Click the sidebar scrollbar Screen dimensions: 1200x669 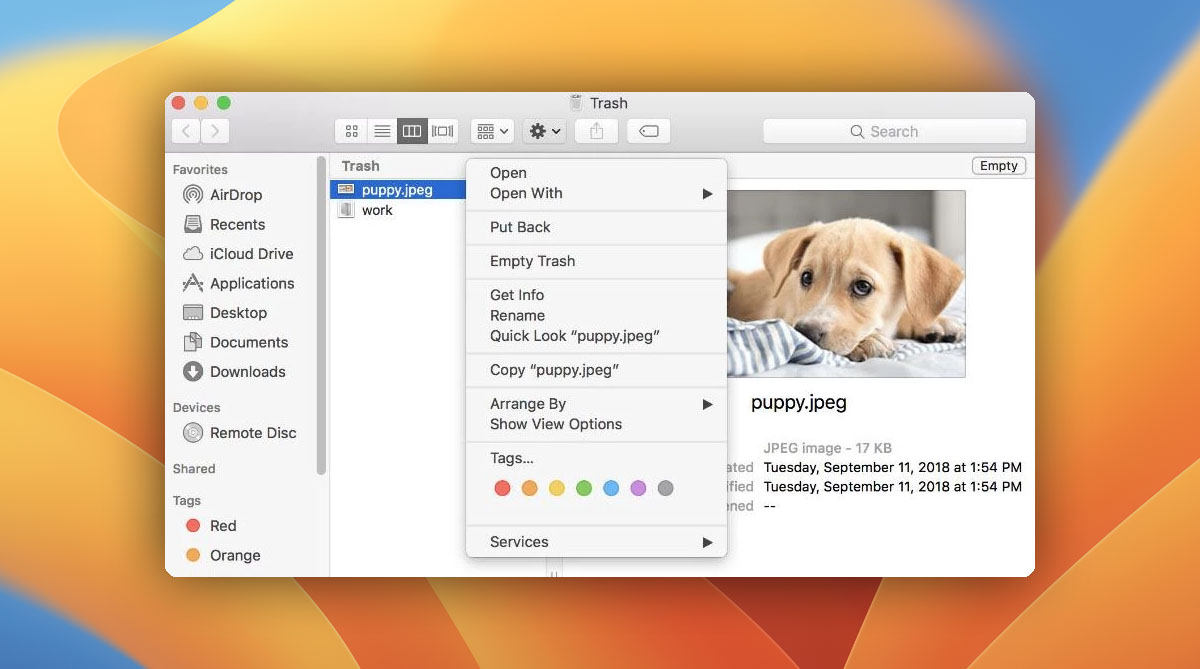point(321,315)
